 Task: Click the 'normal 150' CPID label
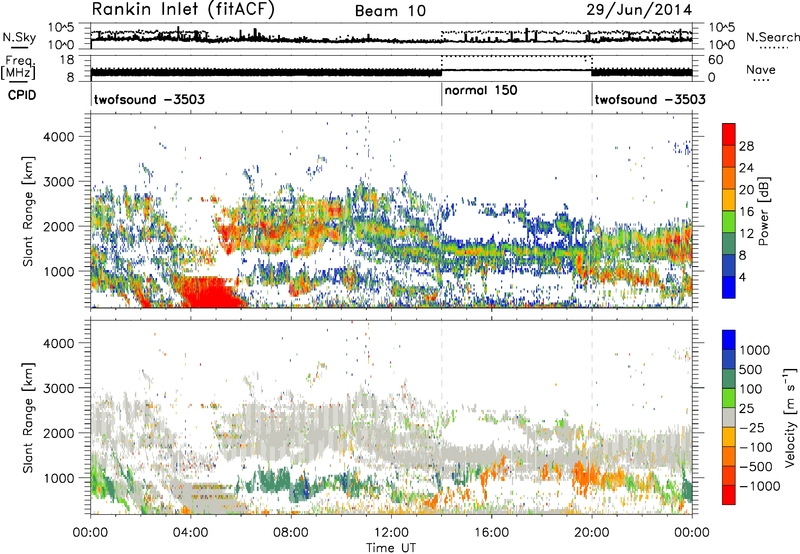pos(481,90)
